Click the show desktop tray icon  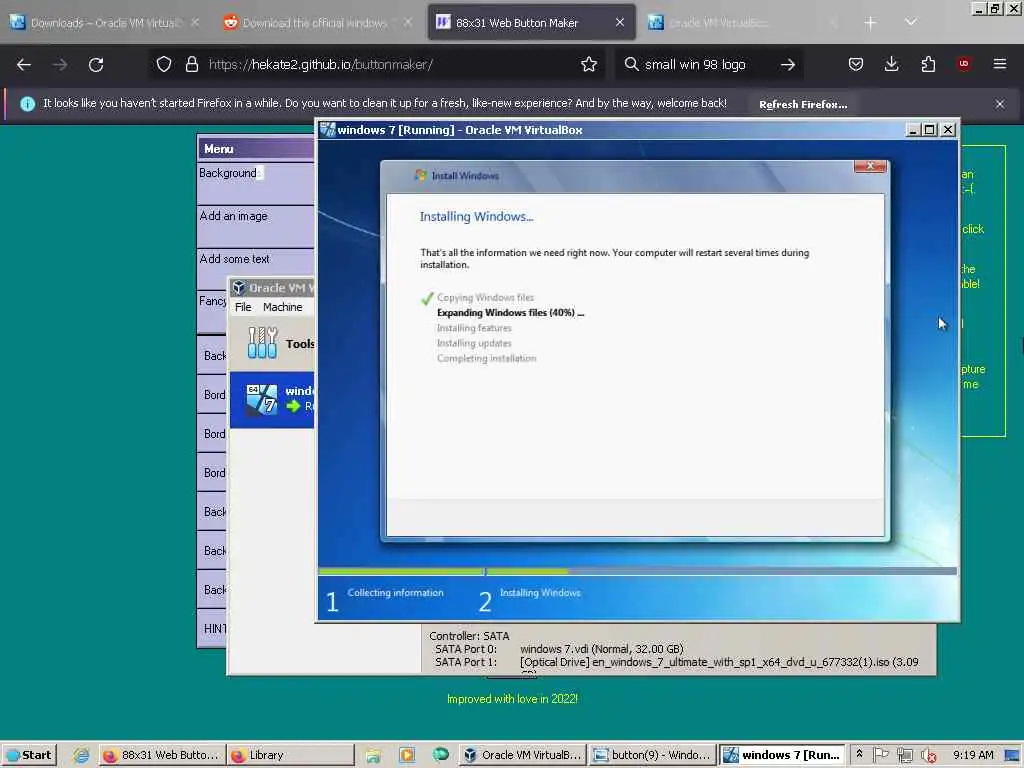(1012, 756)
